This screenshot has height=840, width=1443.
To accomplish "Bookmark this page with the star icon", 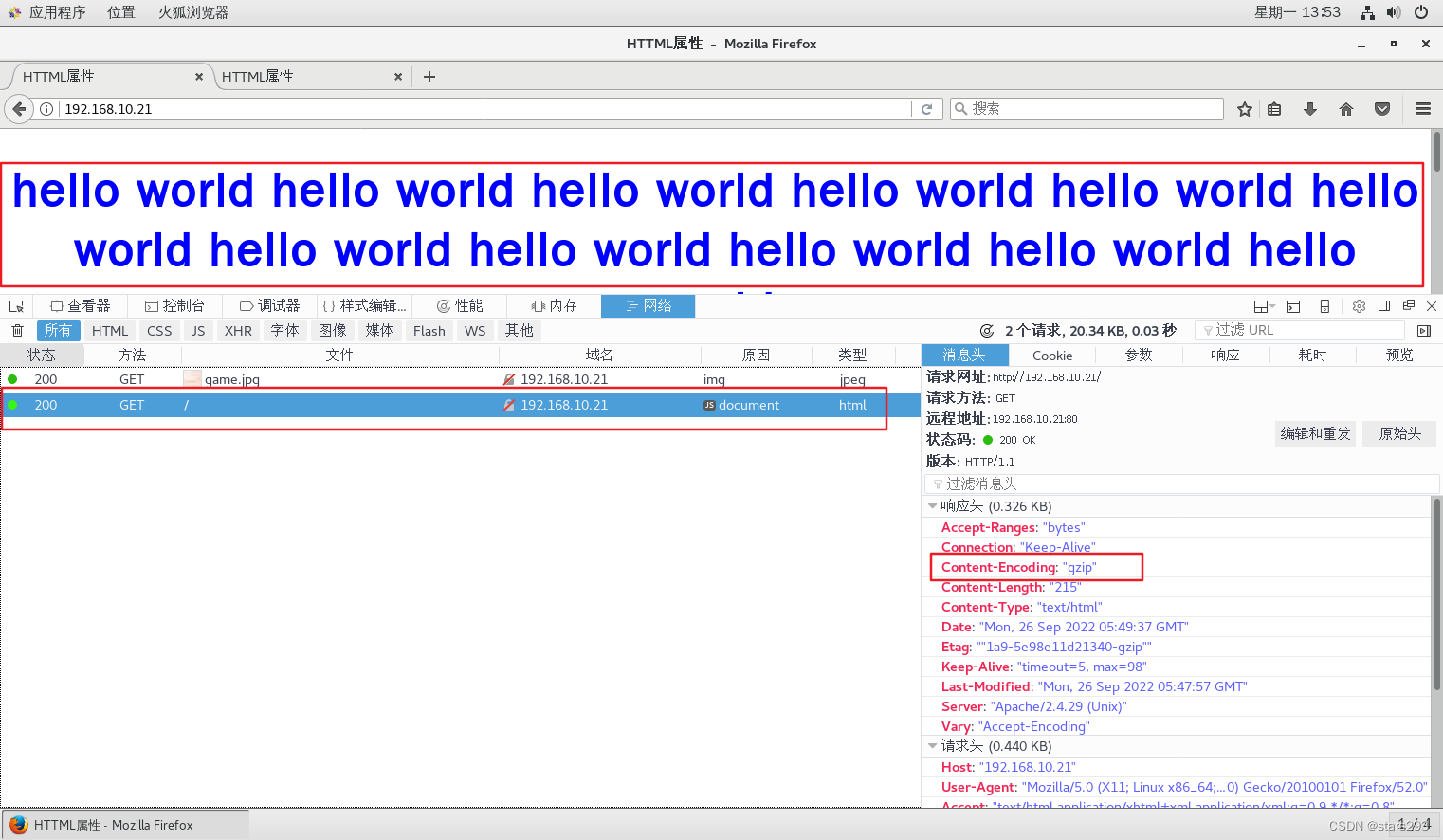I will click(x=1244, y=108).
